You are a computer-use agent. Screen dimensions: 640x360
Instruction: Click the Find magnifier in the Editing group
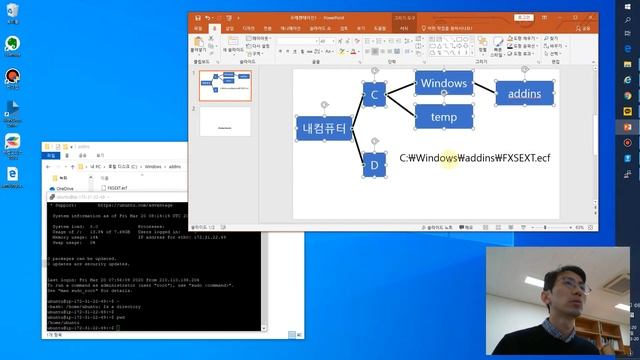coord(551,38)
